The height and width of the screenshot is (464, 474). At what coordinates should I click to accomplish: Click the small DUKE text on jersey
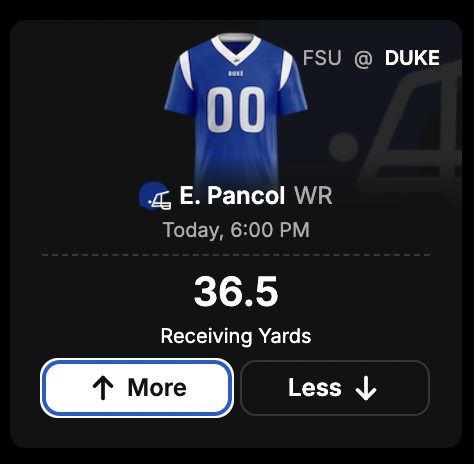pyautogui.click(x=236, y=73)
